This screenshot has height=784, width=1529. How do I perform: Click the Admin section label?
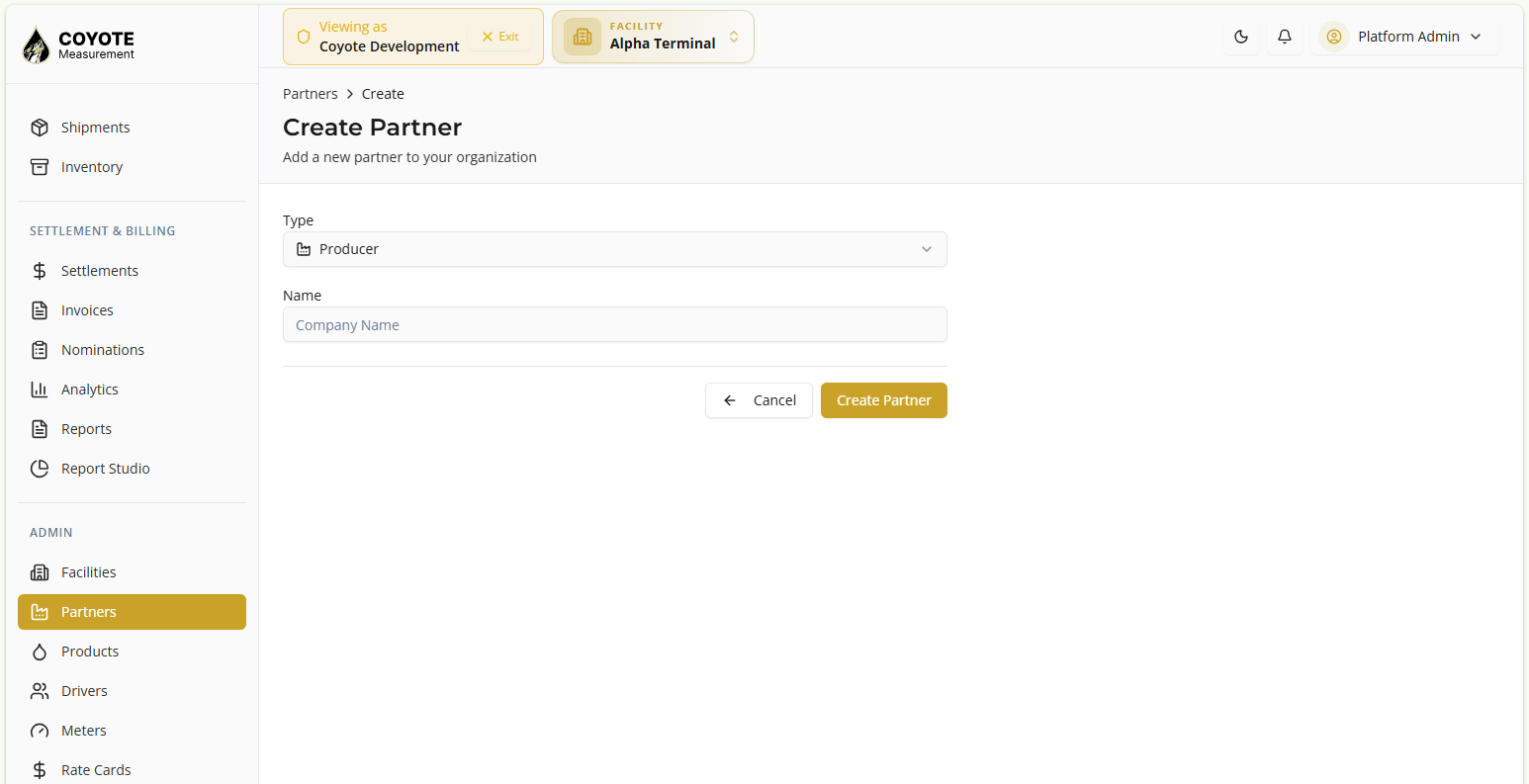pos(51,532)
